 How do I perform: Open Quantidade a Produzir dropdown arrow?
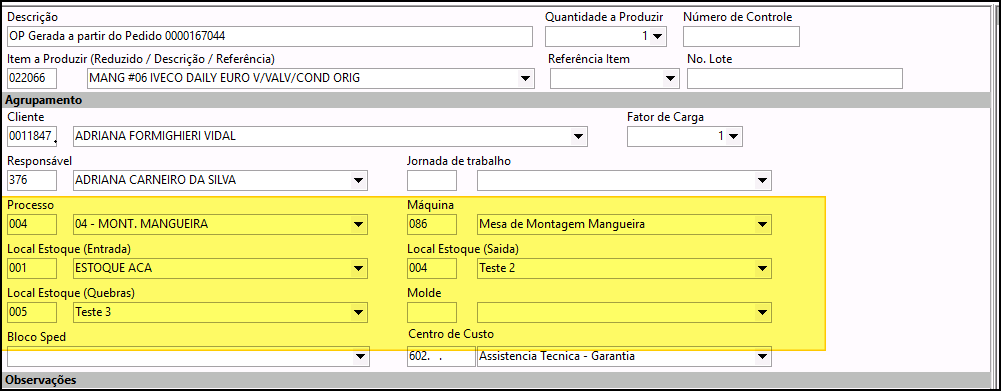pyautogui.click(x=658, y=36)
